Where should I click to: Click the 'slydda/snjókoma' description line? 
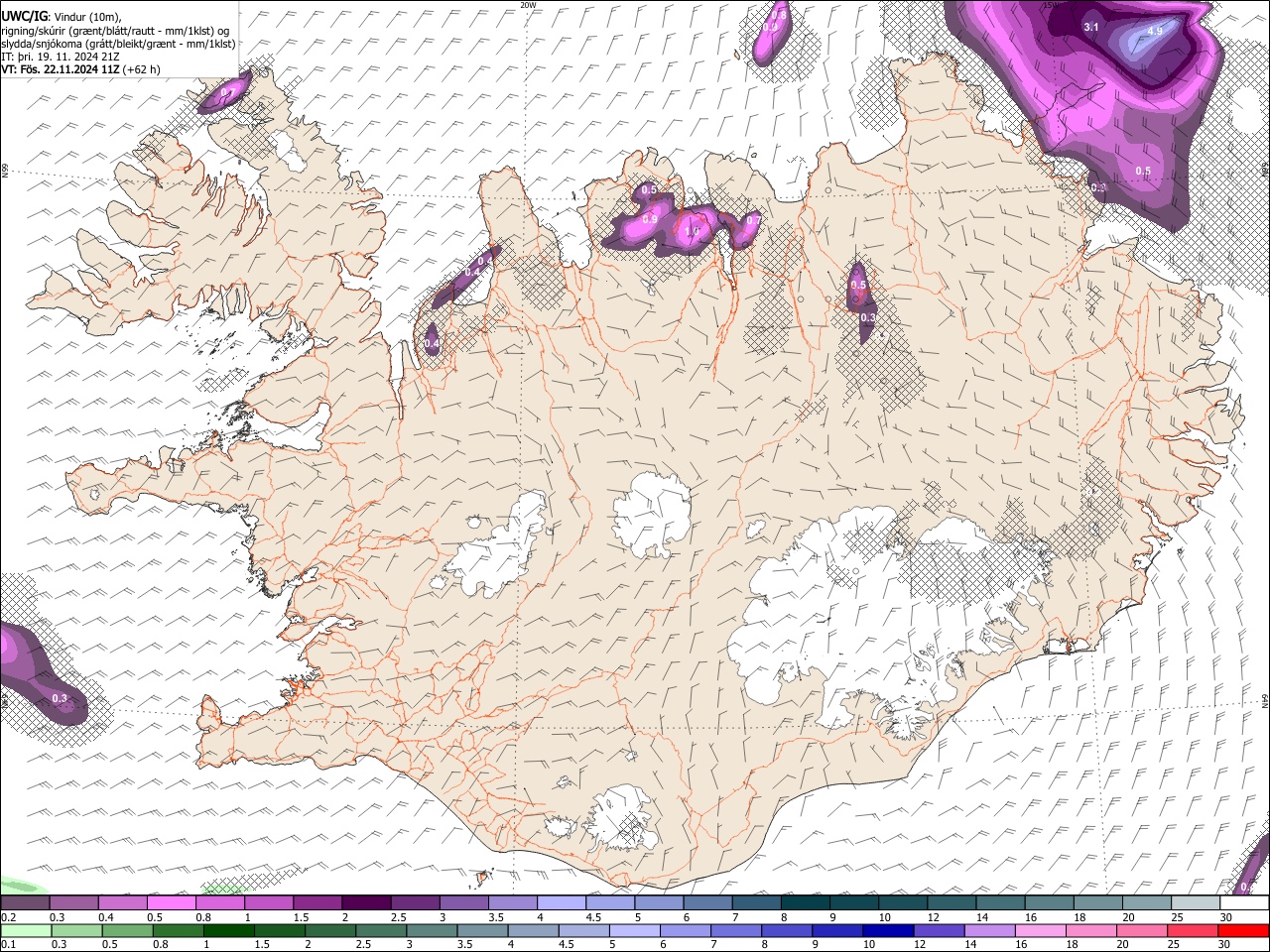[118, 44]
